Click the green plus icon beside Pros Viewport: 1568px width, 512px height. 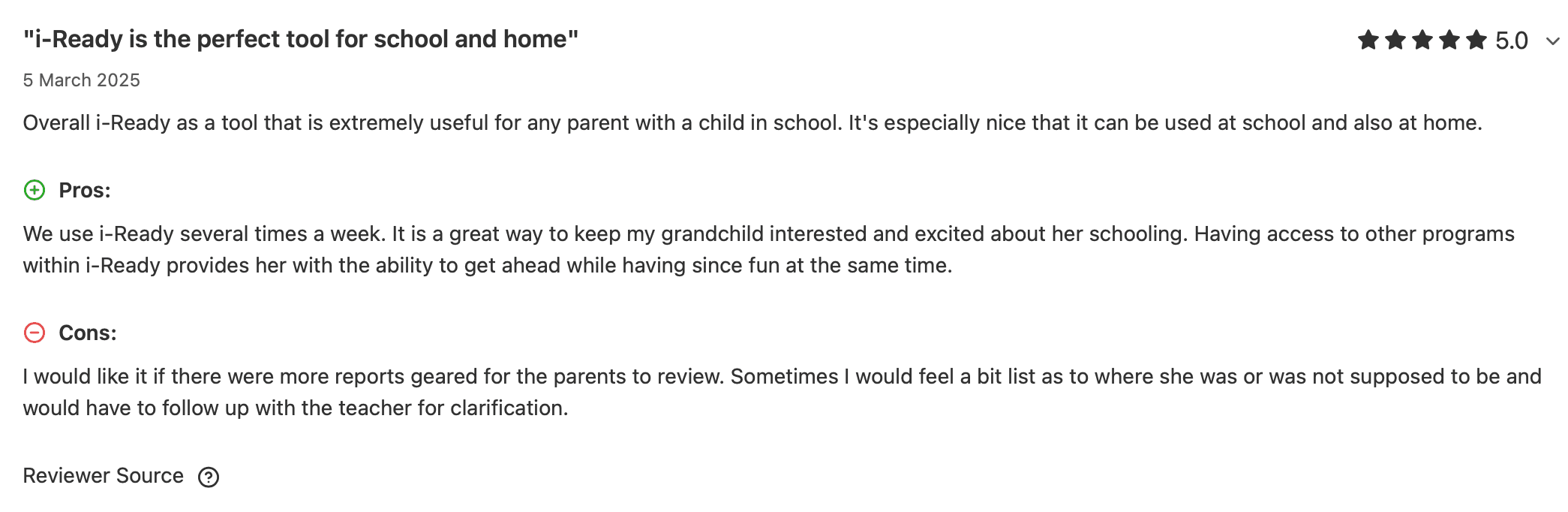coord(35,190)
